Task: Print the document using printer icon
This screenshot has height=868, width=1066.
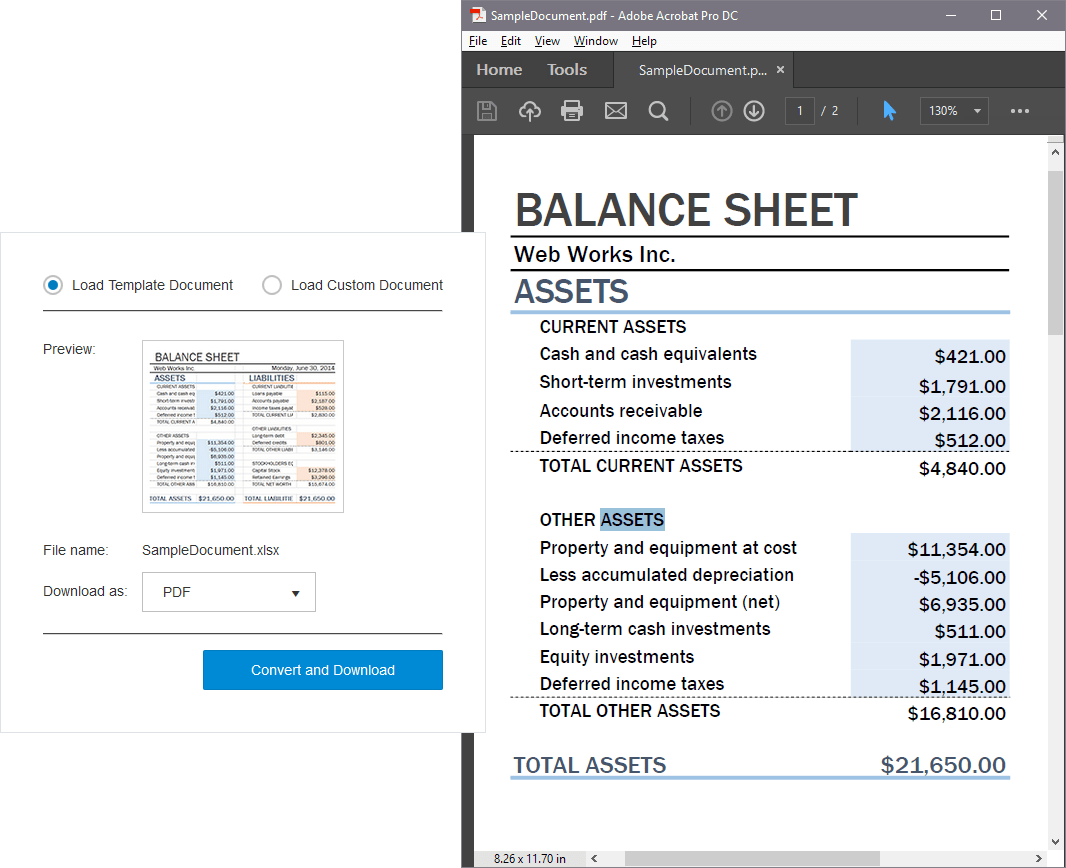Action: [572, 111]
